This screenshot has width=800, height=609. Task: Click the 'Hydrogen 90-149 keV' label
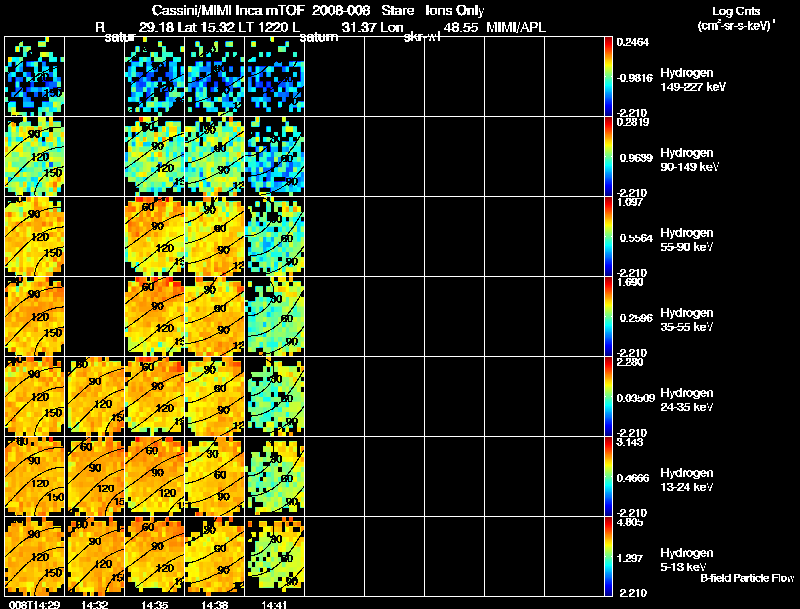pos(689,160)
